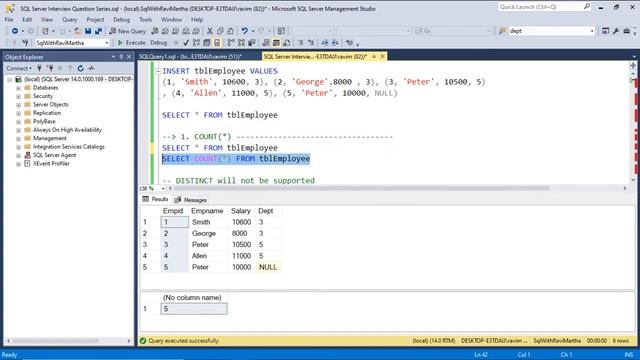Viewport: 640px width, 360px height.
Task: Open the Window menu
Action: click(x=171, y=20)
